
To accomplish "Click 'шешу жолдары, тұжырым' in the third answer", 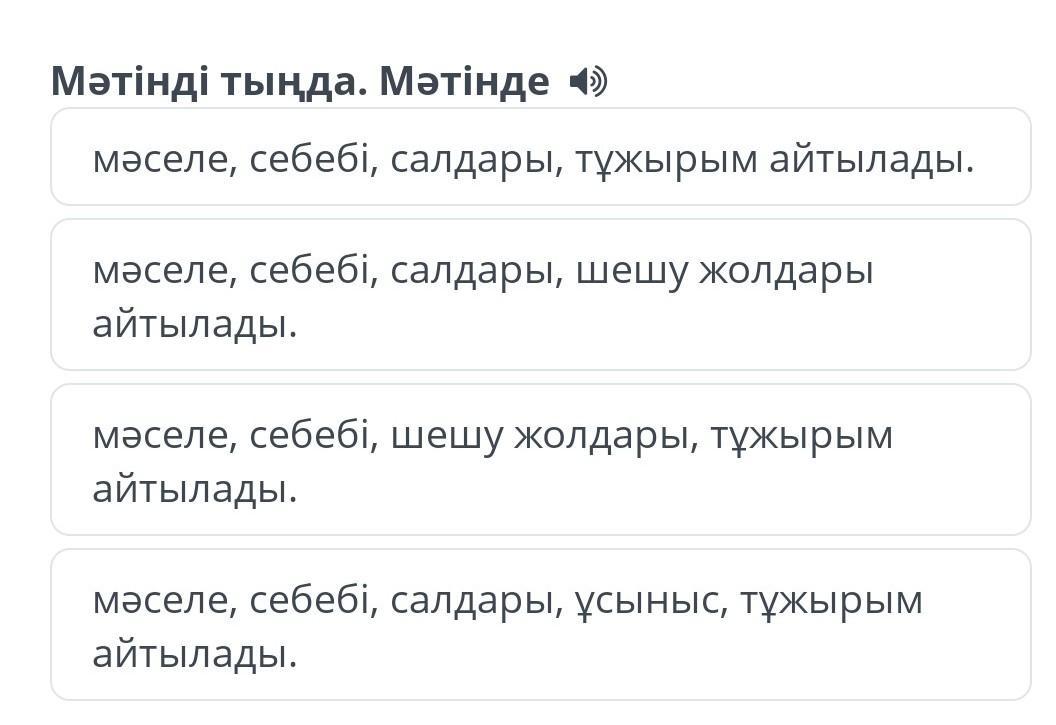I will (x=640, y=436).
